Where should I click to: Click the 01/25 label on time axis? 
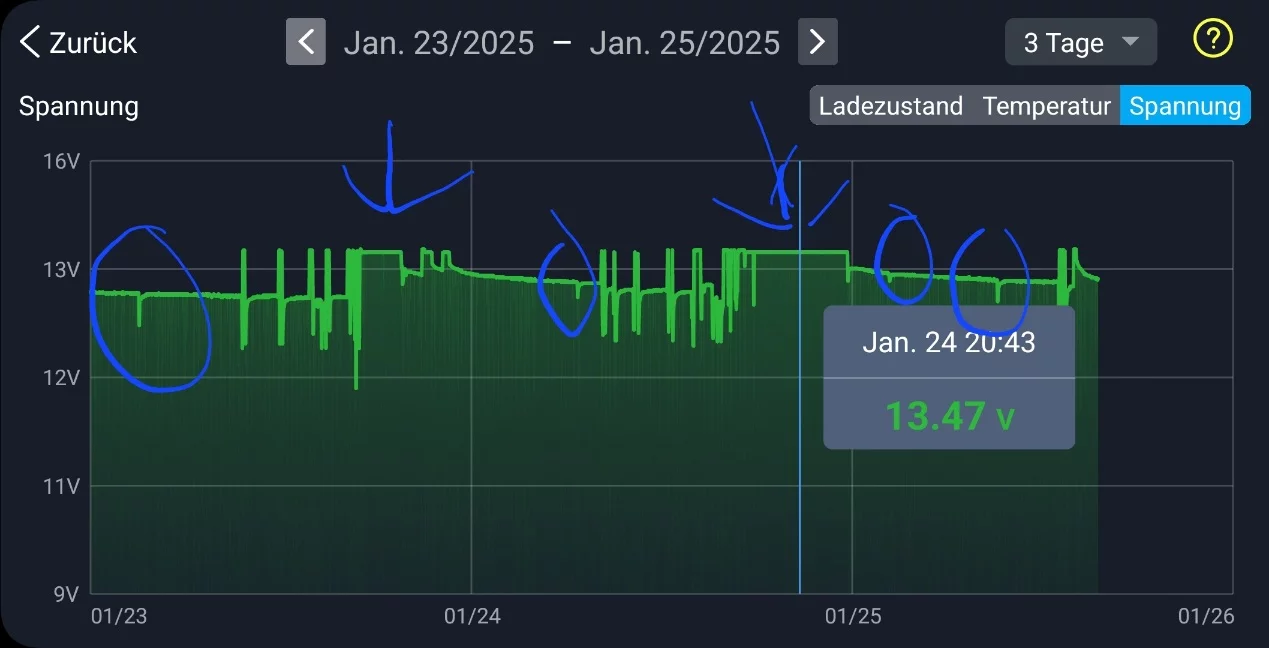tap(853, 617)
